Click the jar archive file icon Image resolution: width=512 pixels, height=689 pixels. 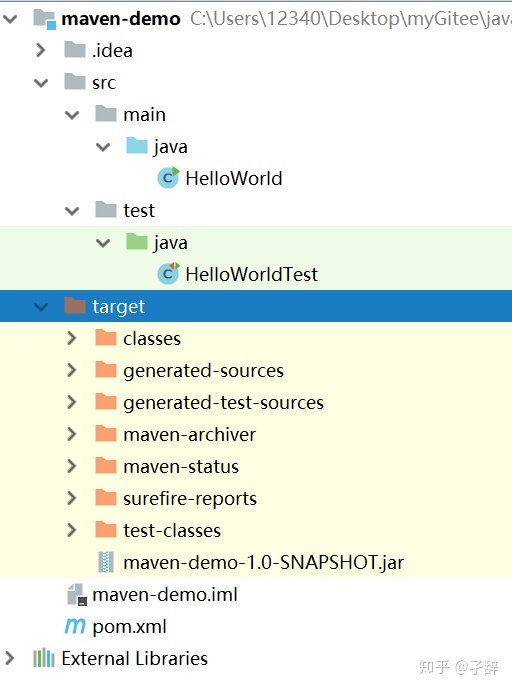click(106, 562)
